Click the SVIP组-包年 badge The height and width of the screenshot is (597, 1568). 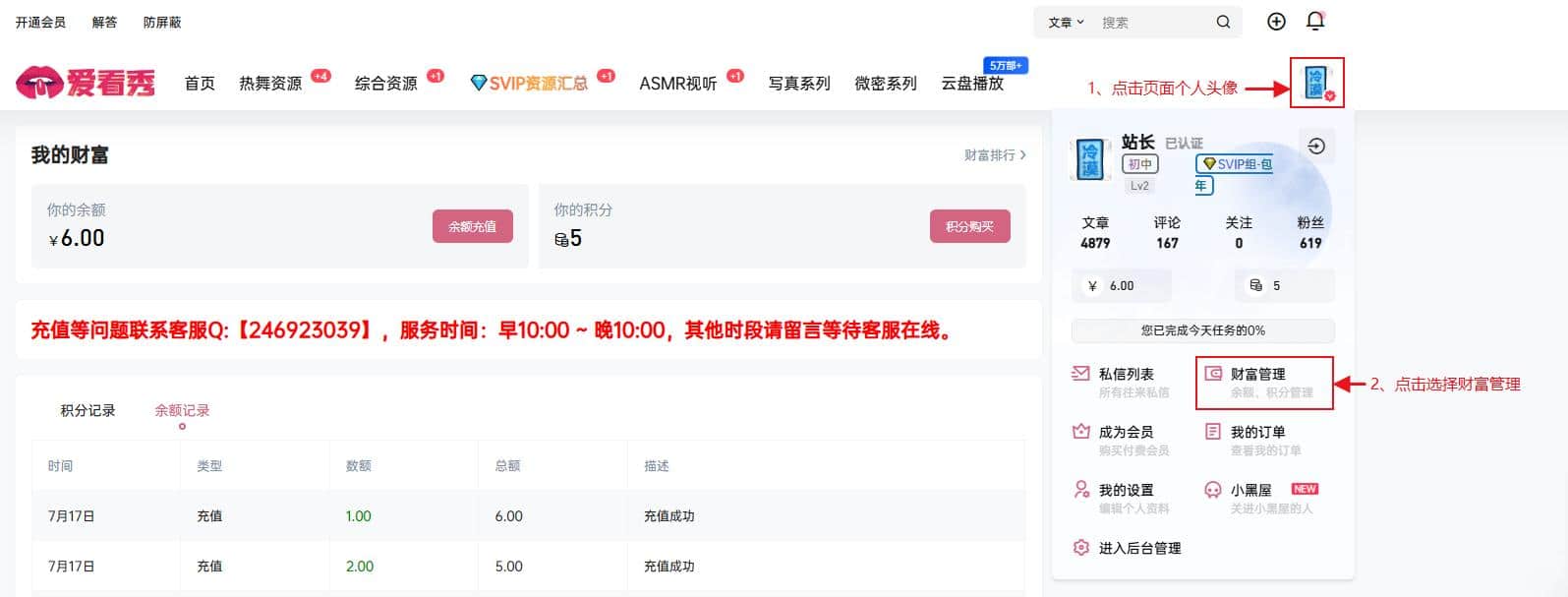point(1234,173)
